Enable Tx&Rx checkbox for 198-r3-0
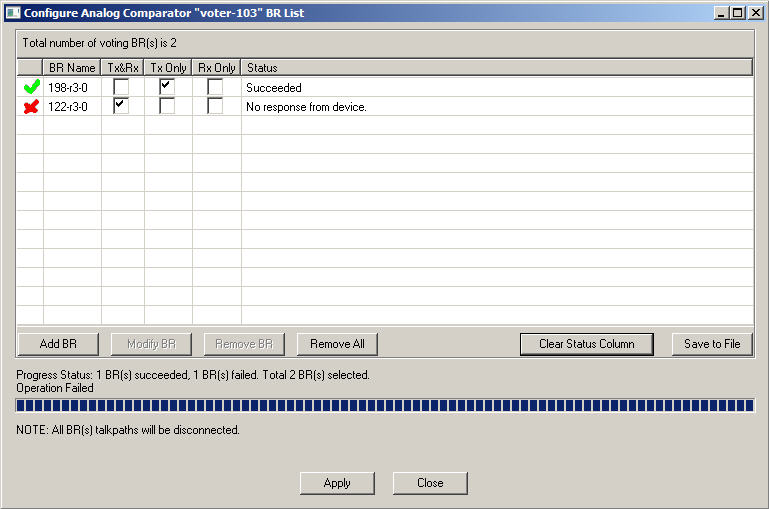 pos(121,88)
